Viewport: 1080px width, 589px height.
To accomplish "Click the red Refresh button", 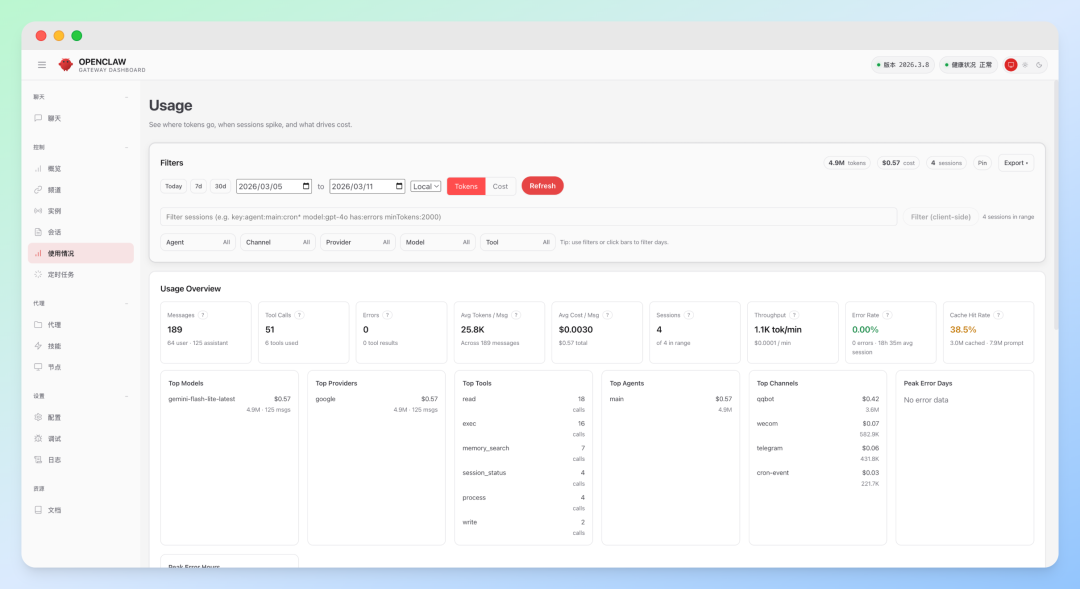I will [543, 186].
